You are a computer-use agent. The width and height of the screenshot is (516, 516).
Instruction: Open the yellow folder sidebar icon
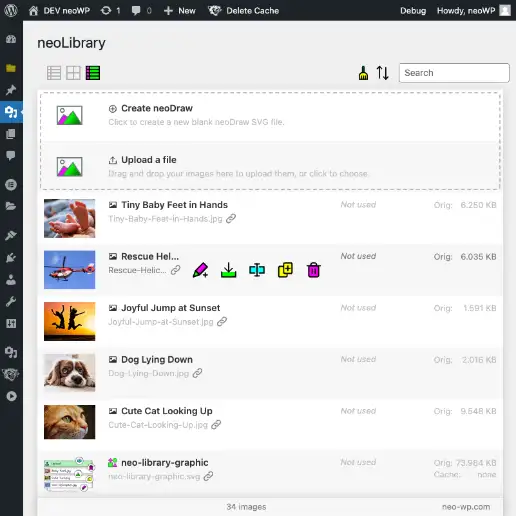[11, 68]
